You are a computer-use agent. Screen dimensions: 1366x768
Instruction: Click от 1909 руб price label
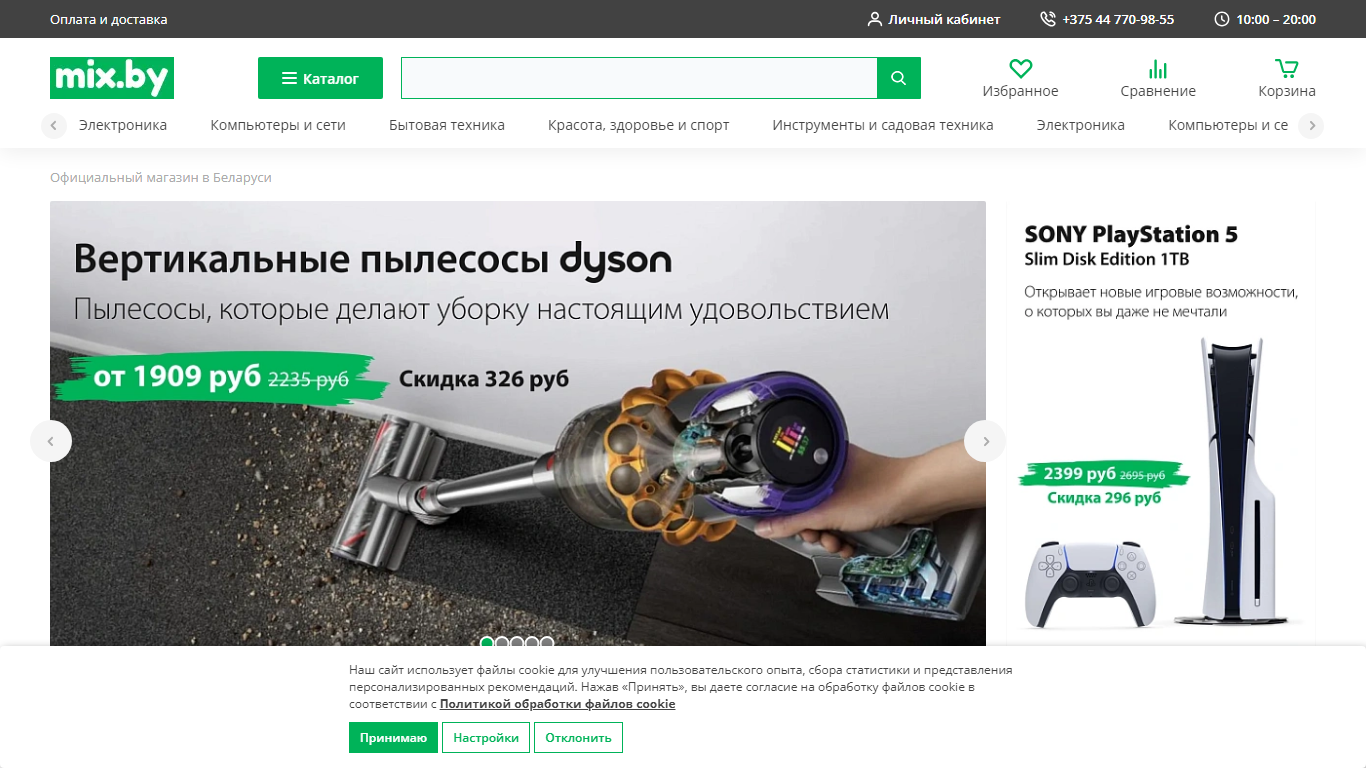(175, 377)
